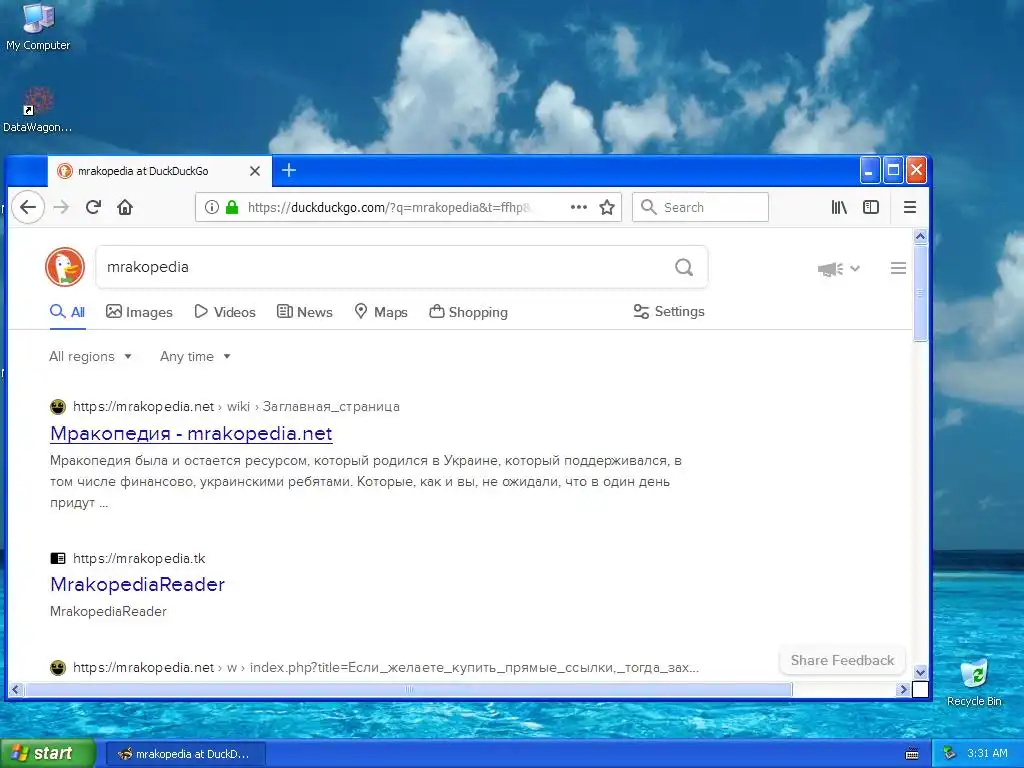The height and width of the screenshot is (768, 1024).
Task: Reload the current page
Action: tap(93, 207)
